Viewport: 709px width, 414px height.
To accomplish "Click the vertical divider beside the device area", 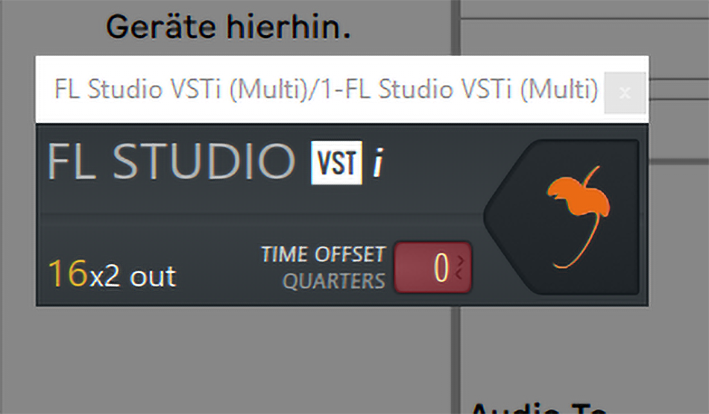I will [x=456, y=27].
